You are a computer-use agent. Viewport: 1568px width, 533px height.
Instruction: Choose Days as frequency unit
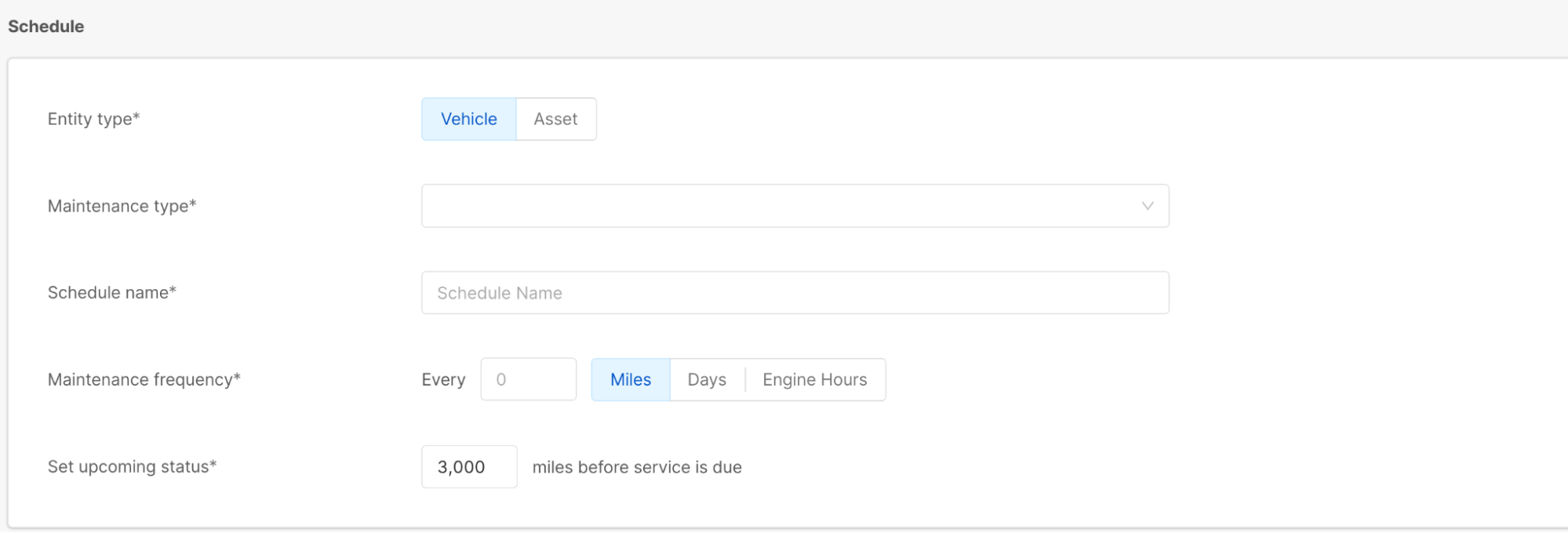[x=707, y=380]
